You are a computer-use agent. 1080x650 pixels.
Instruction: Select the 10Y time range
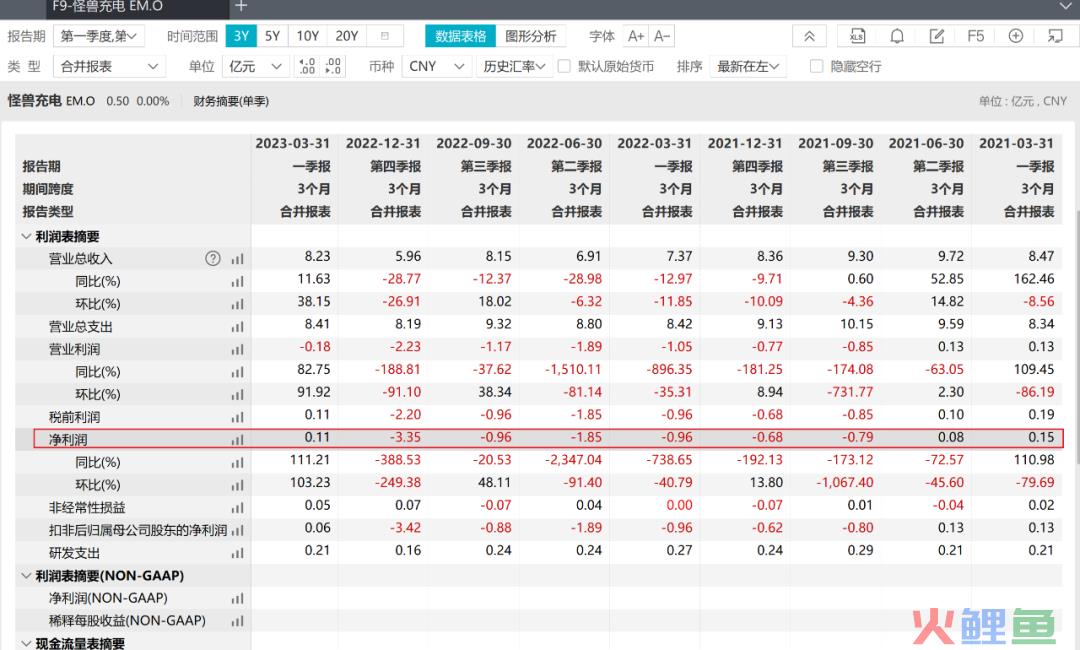click(307, 36)
